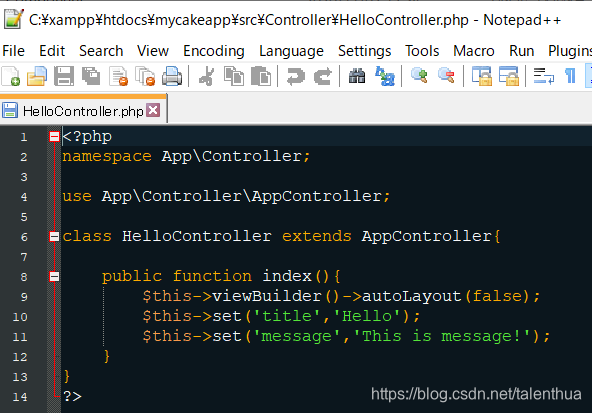Click the closing '?>' tag on line 14
592x413 pixels.
(x=72, y=396)
